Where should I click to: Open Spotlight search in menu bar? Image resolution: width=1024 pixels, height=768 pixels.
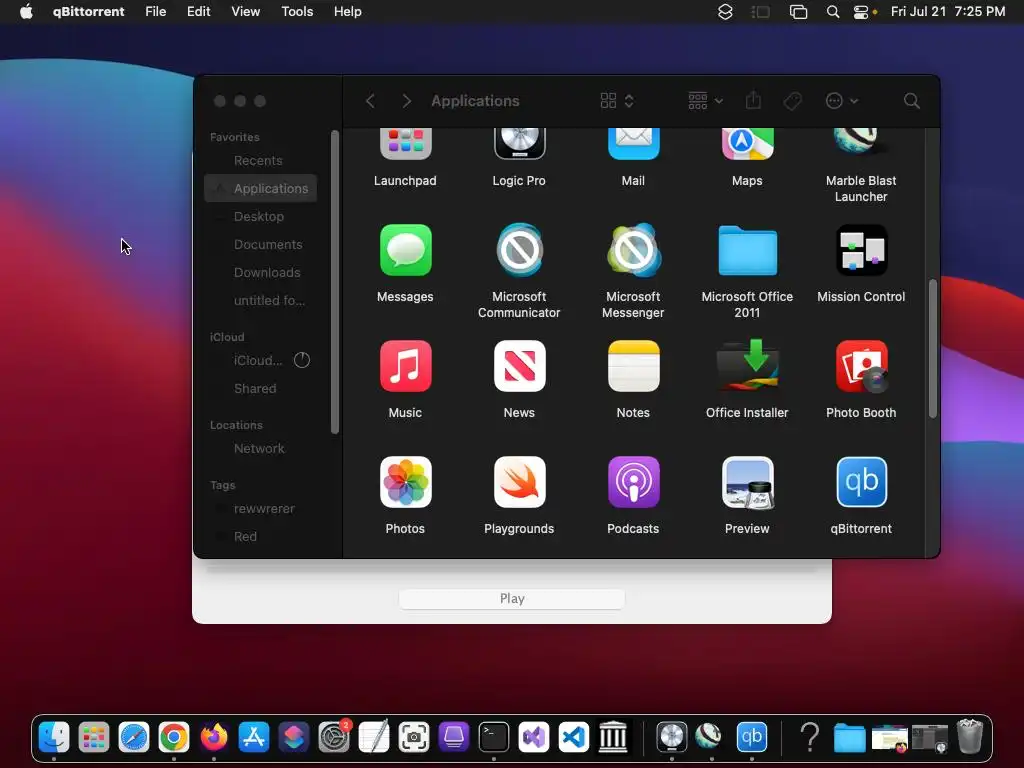click(x=833, y=12)
